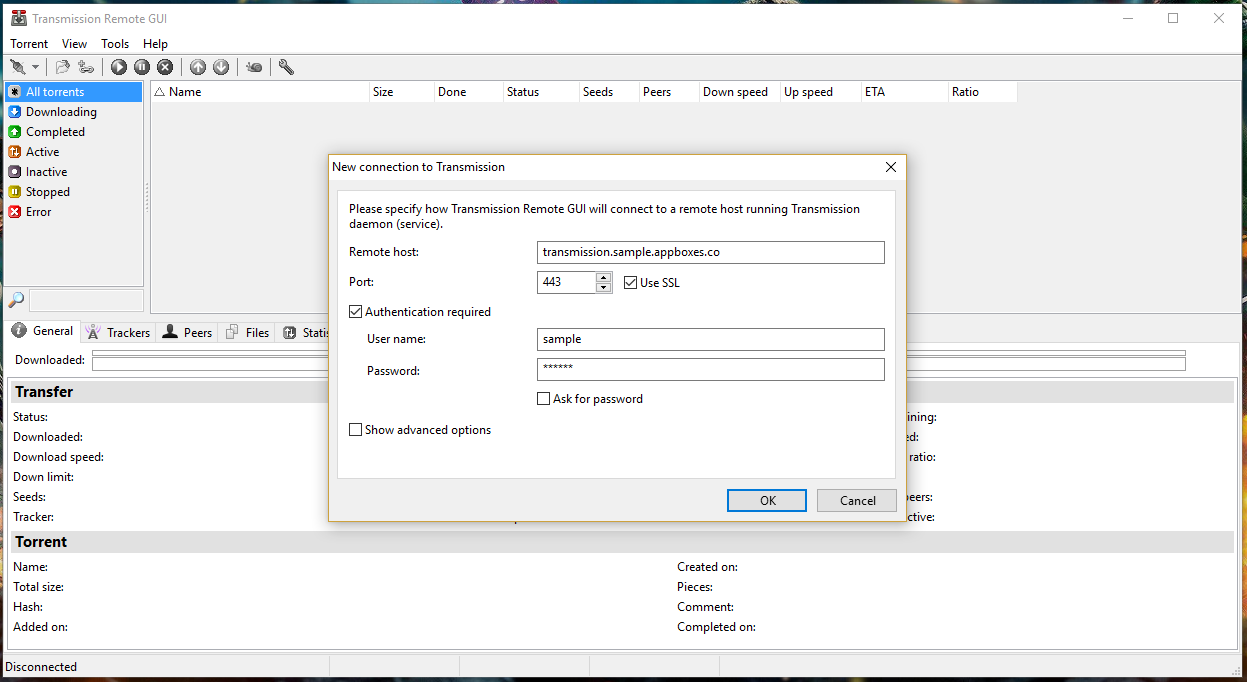Sort torrents by the ETA column

[905, 92]
